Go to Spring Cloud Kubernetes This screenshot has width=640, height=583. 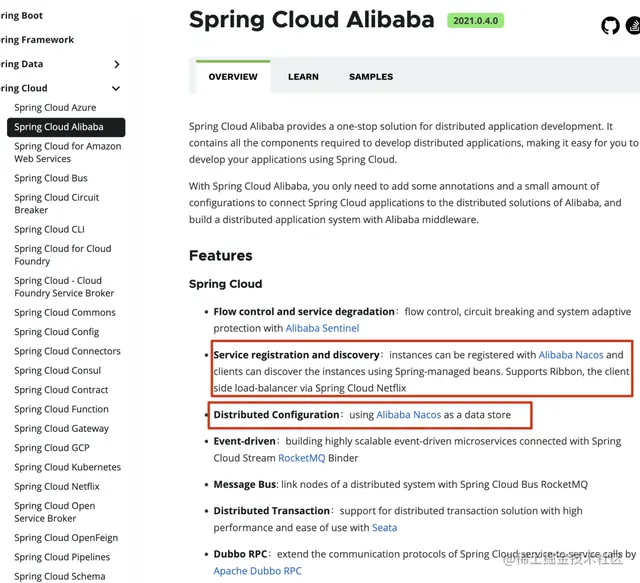pyautogui.click(x=67, y=467)
